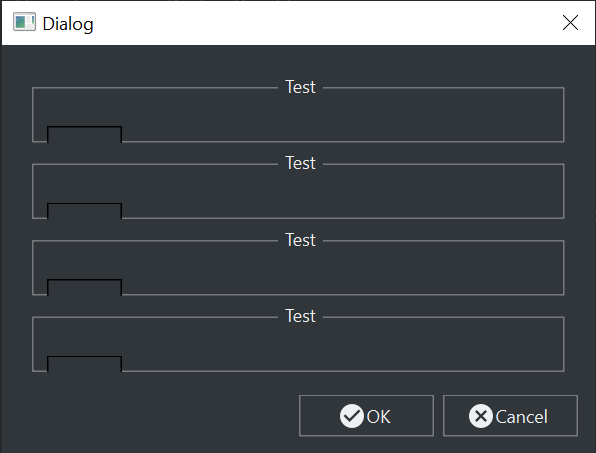Dismiss the dialog with Cancel
Image resolution: width=596 pixels, height=453 pixels.
510,416
